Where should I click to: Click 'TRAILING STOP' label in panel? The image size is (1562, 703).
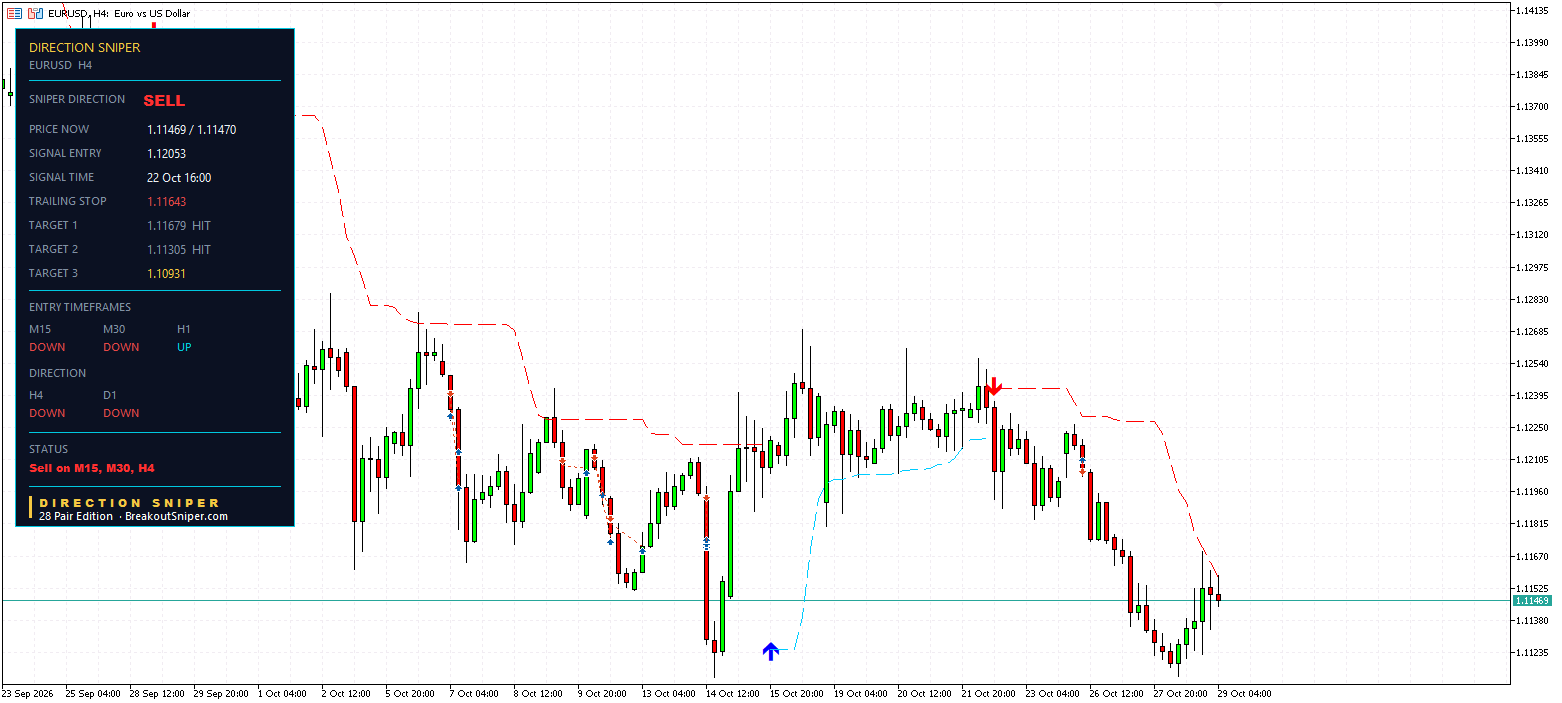tap(66, 201)
